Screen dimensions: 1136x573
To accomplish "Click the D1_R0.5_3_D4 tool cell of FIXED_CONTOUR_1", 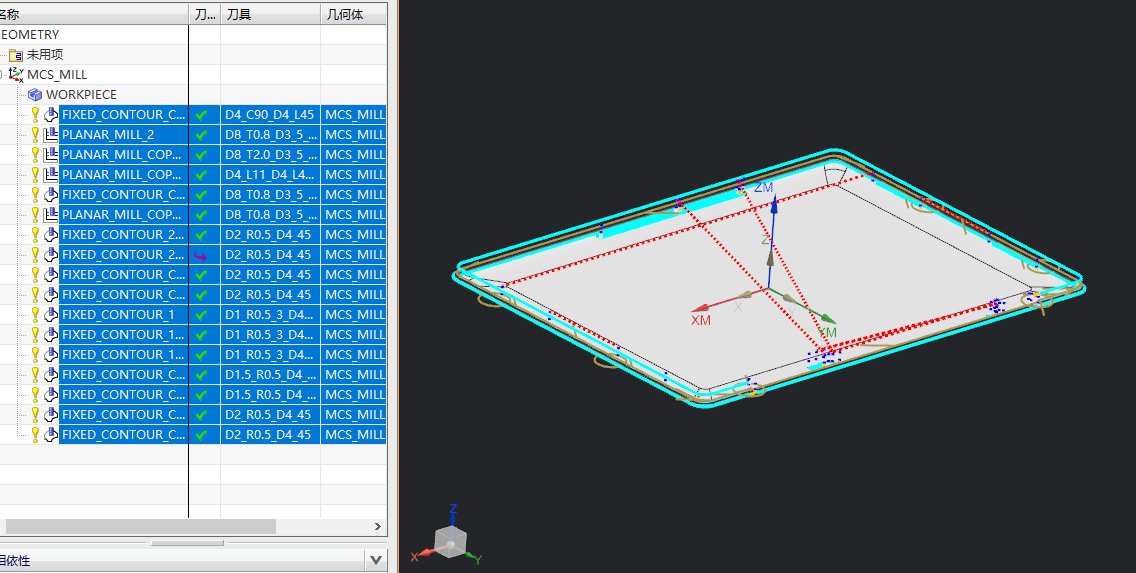I will click(x=270, y=315).
